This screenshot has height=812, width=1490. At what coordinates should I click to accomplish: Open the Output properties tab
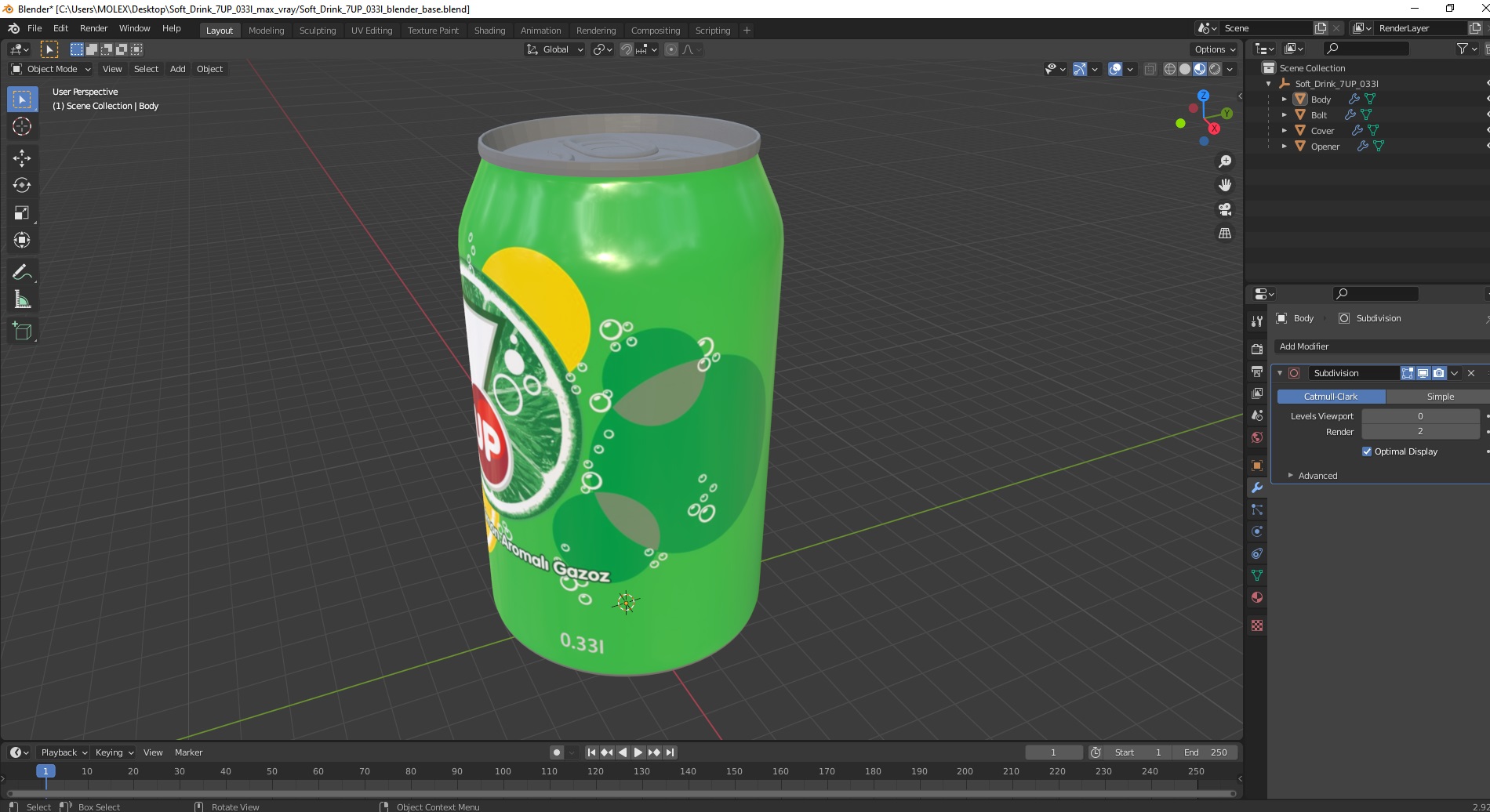1257,371
